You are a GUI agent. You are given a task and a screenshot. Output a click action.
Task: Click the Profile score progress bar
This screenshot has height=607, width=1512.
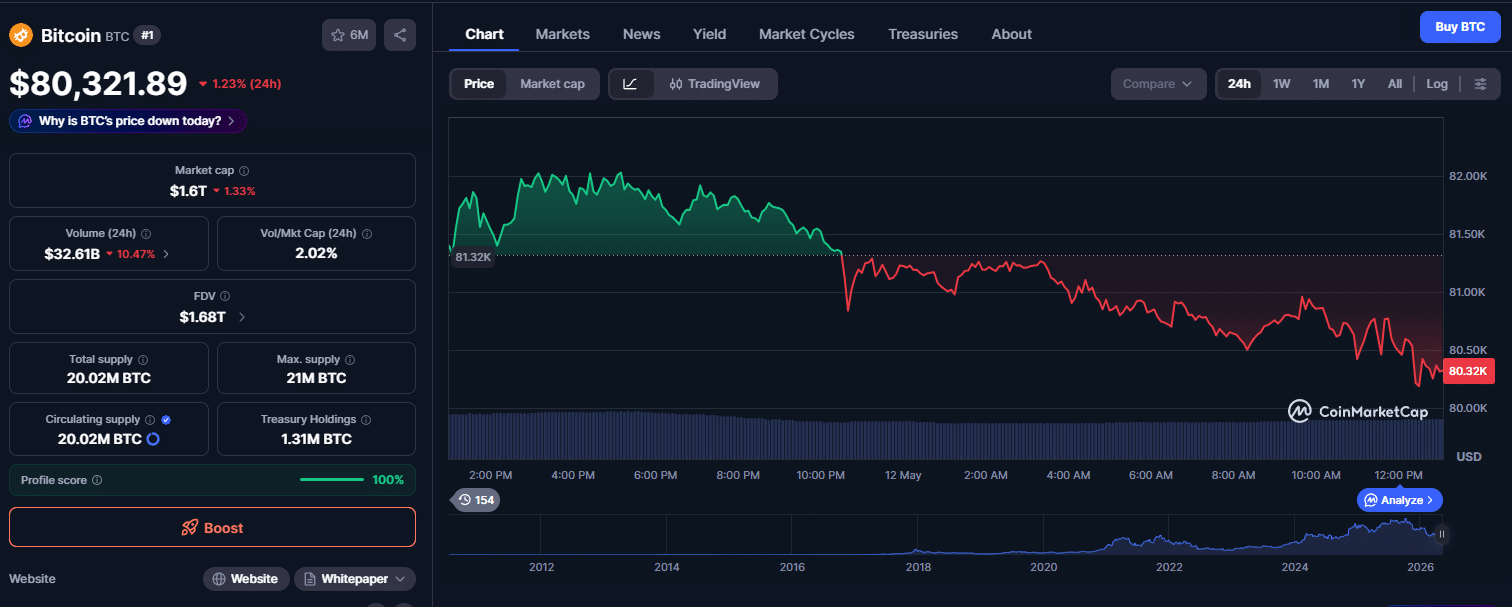pyautogui.click(x=332, y=480)
